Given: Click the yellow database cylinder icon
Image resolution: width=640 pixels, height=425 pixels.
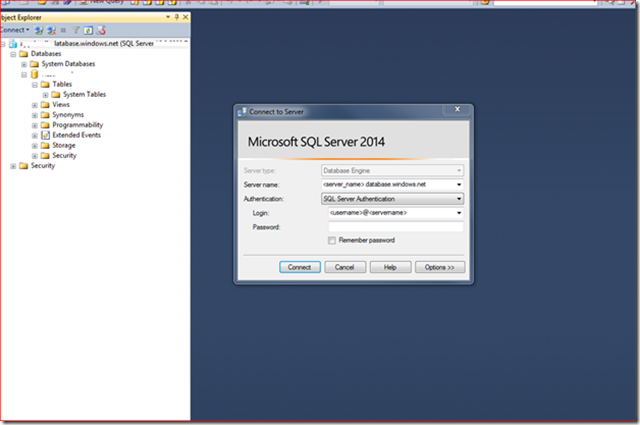Looking at the screenshot, I should click(35, 74).
